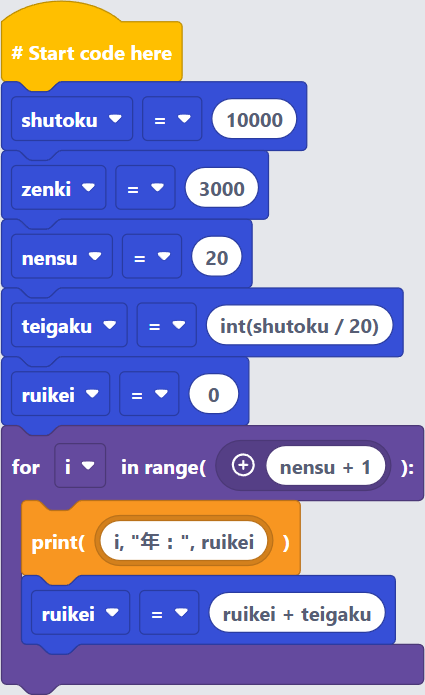
Task: Select the Start code here hat block
Action: [92, 53]
